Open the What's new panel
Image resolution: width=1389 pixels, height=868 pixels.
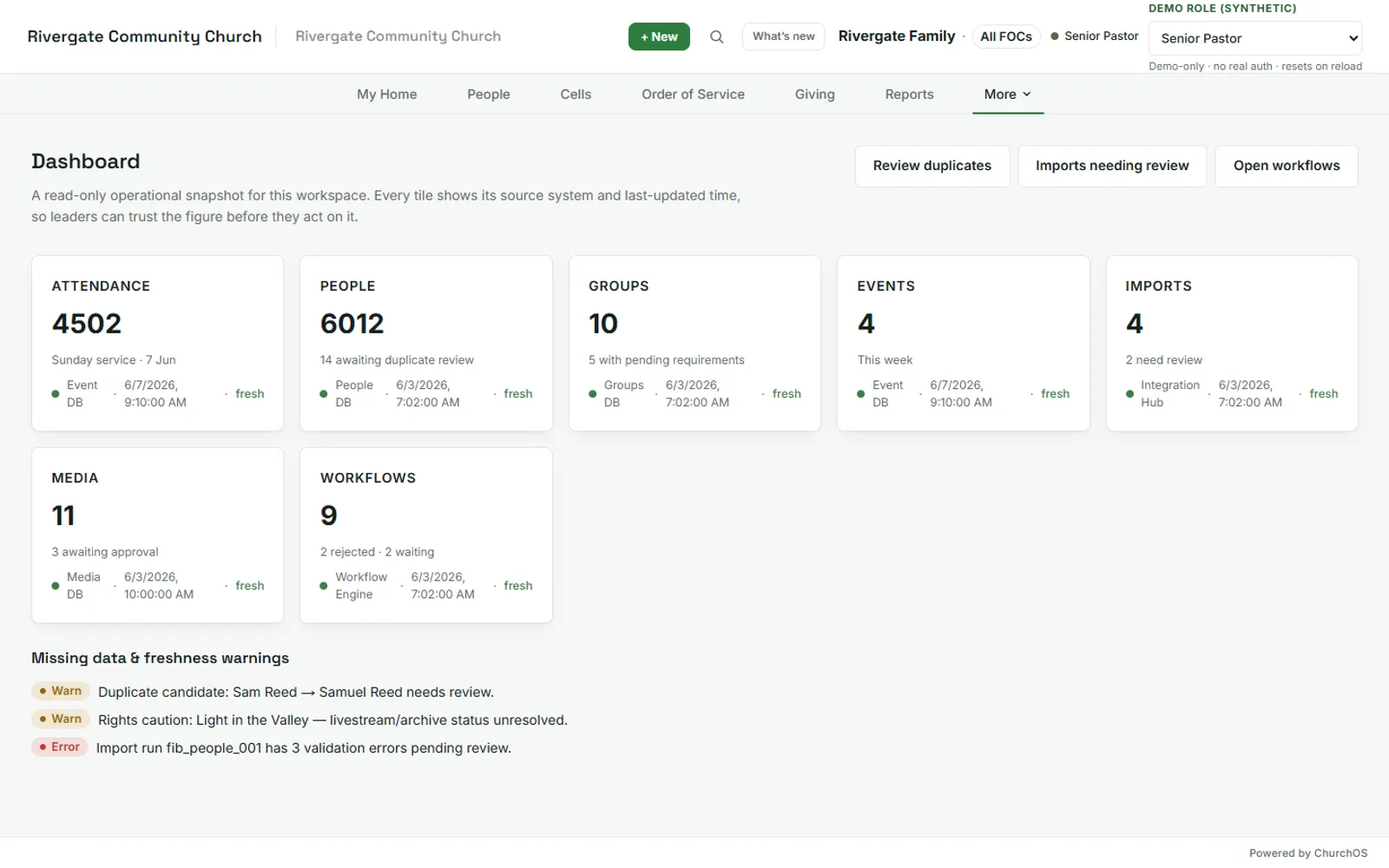click(783, 36)
